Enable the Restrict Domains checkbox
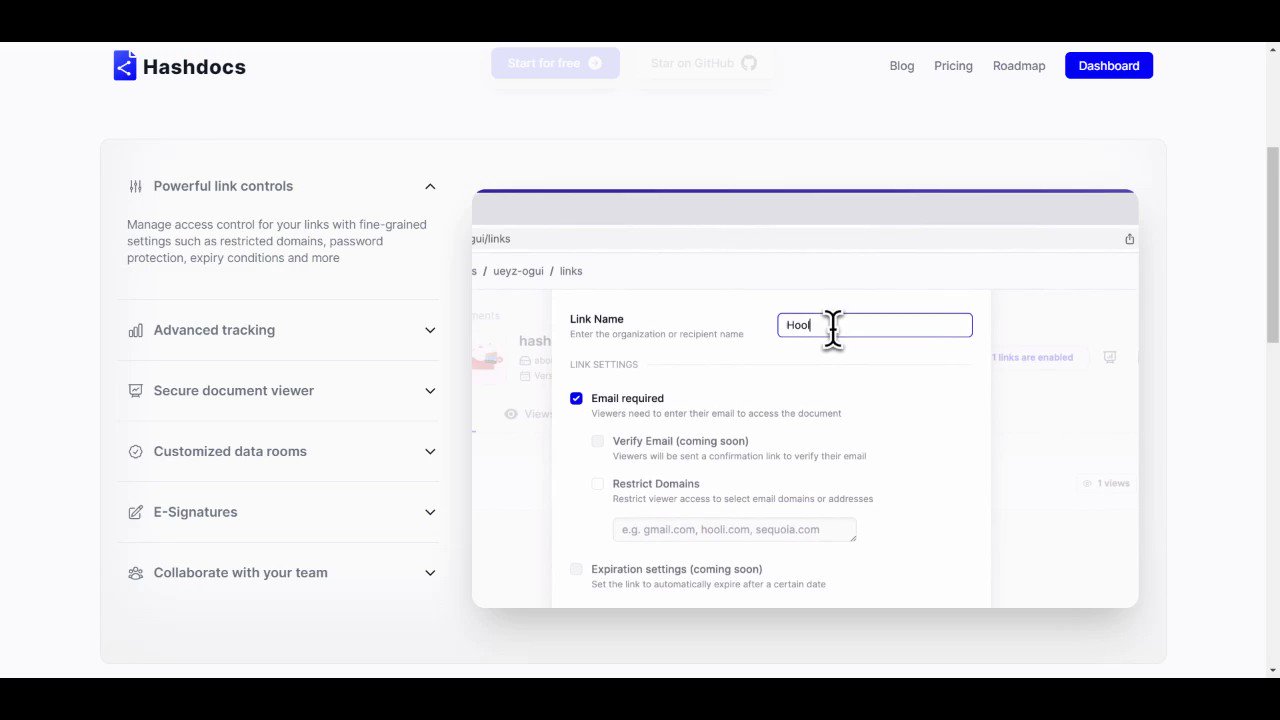Screen dimensions: 1280x720 (x=597, y=484)
